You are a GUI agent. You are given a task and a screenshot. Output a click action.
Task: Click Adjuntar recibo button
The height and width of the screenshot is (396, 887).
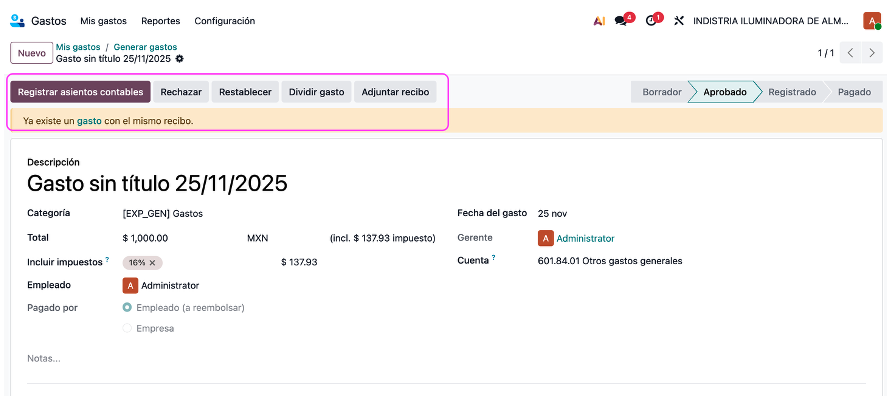(x=395, y=92)
